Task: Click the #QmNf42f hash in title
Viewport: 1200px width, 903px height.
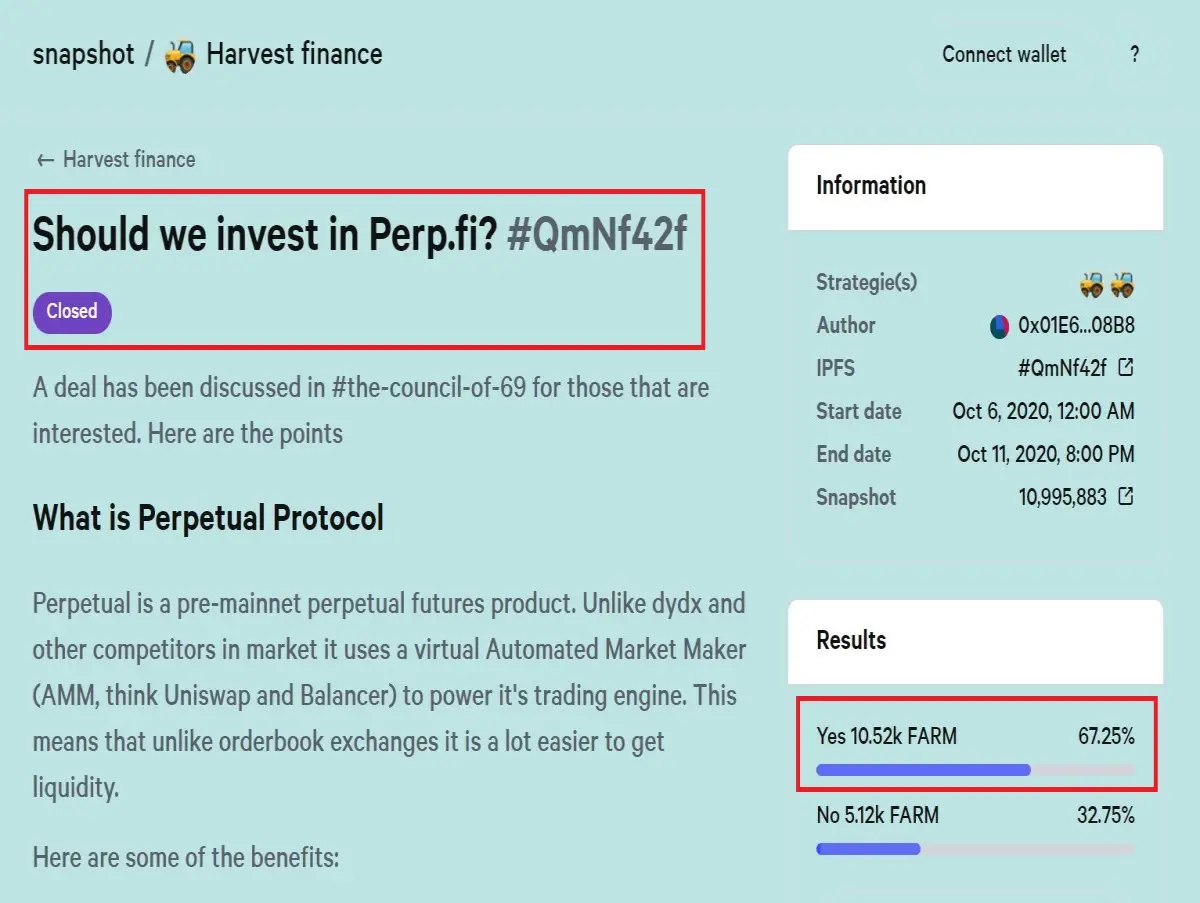Action: click(x=597, y=234)
